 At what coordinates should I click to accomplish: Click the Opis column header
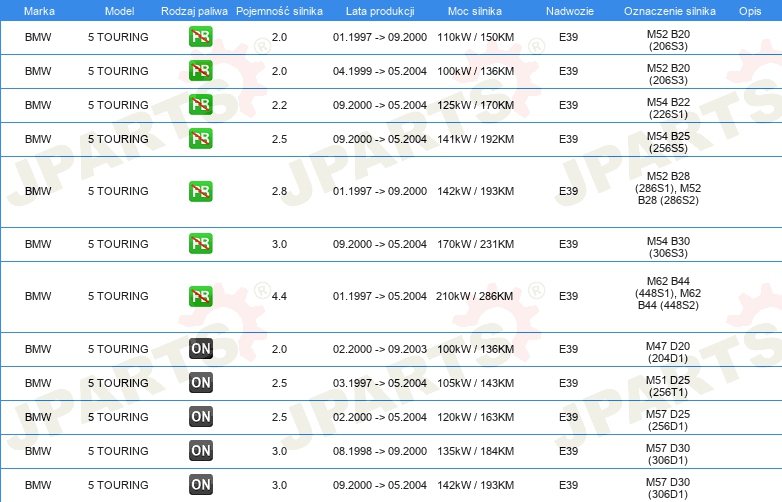click(x=750, y=11)
